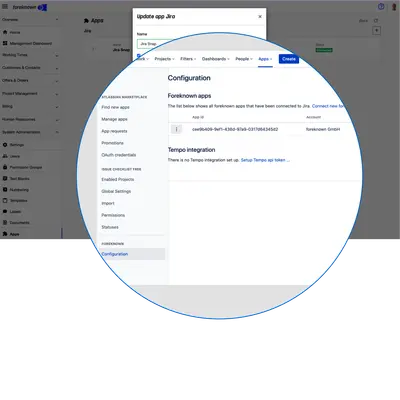The height and width of the screenshot is (400, 400).
Task: Open Permissions in the Jira sidebar
Action: (113, 215)
